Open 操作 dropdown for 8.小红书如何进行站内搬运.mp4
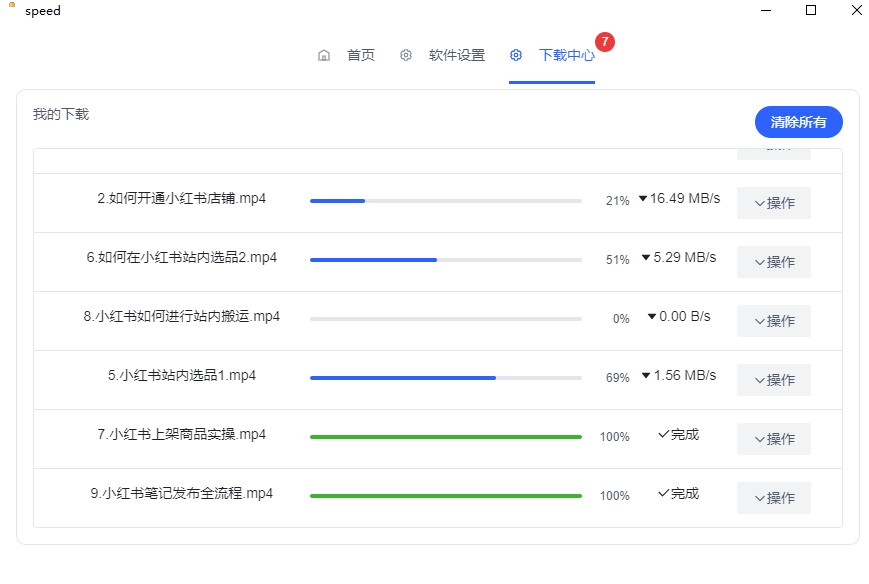 (x=774, y=321)
